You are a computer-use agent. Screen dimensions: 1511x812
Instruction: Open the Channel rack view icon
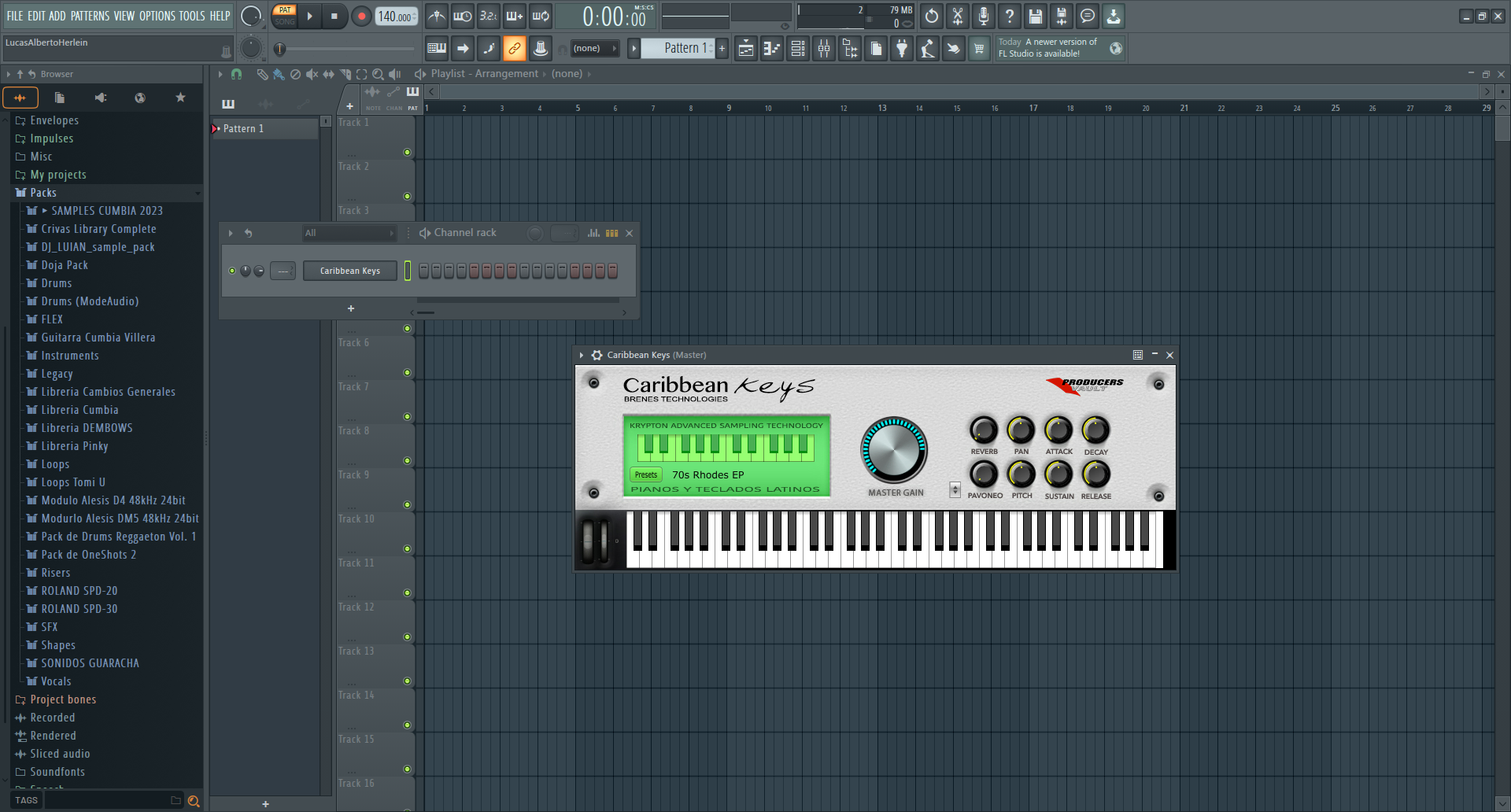[x=798, y=49]
